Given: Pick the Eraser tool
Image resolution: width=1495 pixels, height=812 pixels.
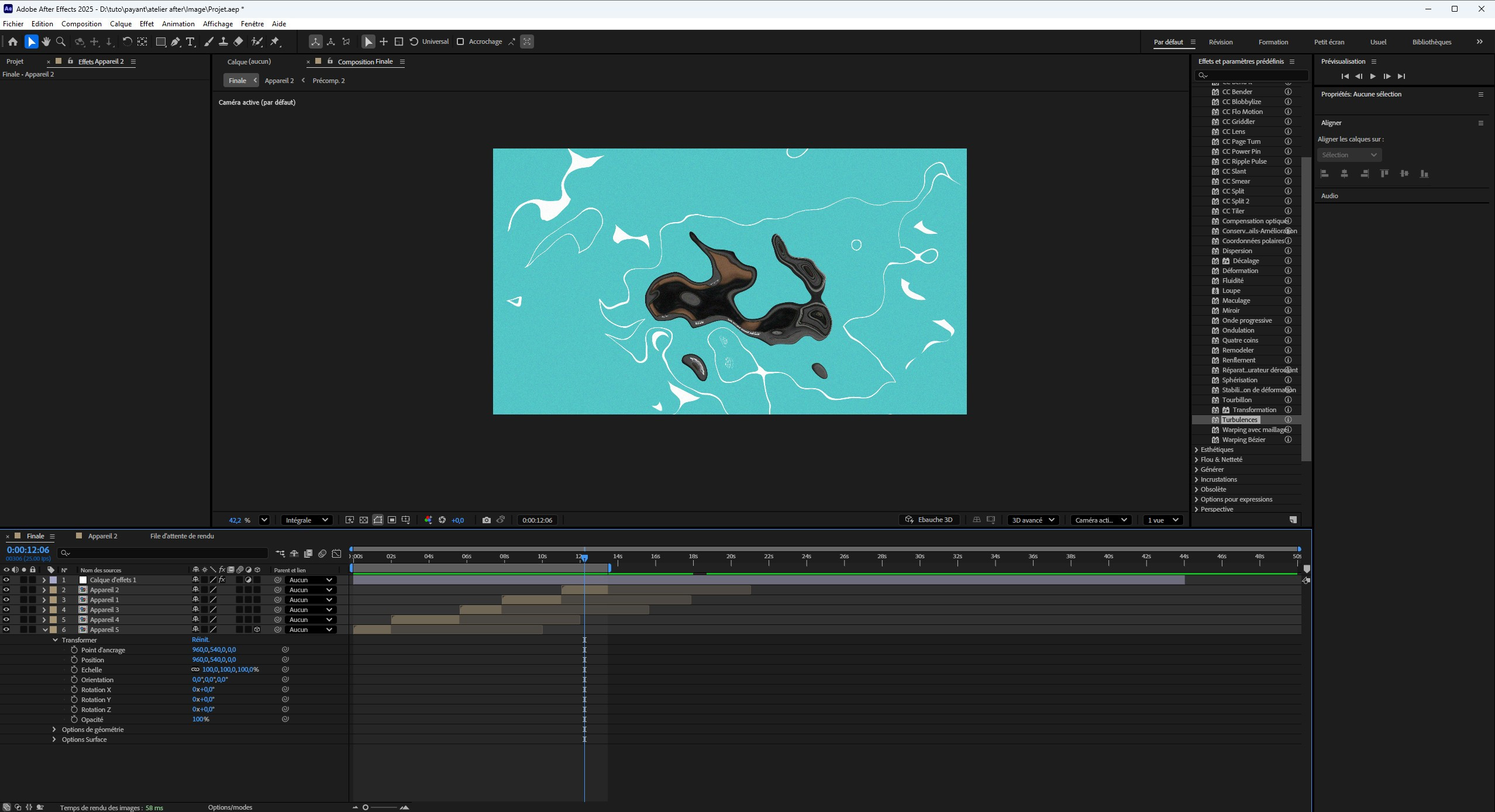Looking at the screenshot, I should point(239,42).
